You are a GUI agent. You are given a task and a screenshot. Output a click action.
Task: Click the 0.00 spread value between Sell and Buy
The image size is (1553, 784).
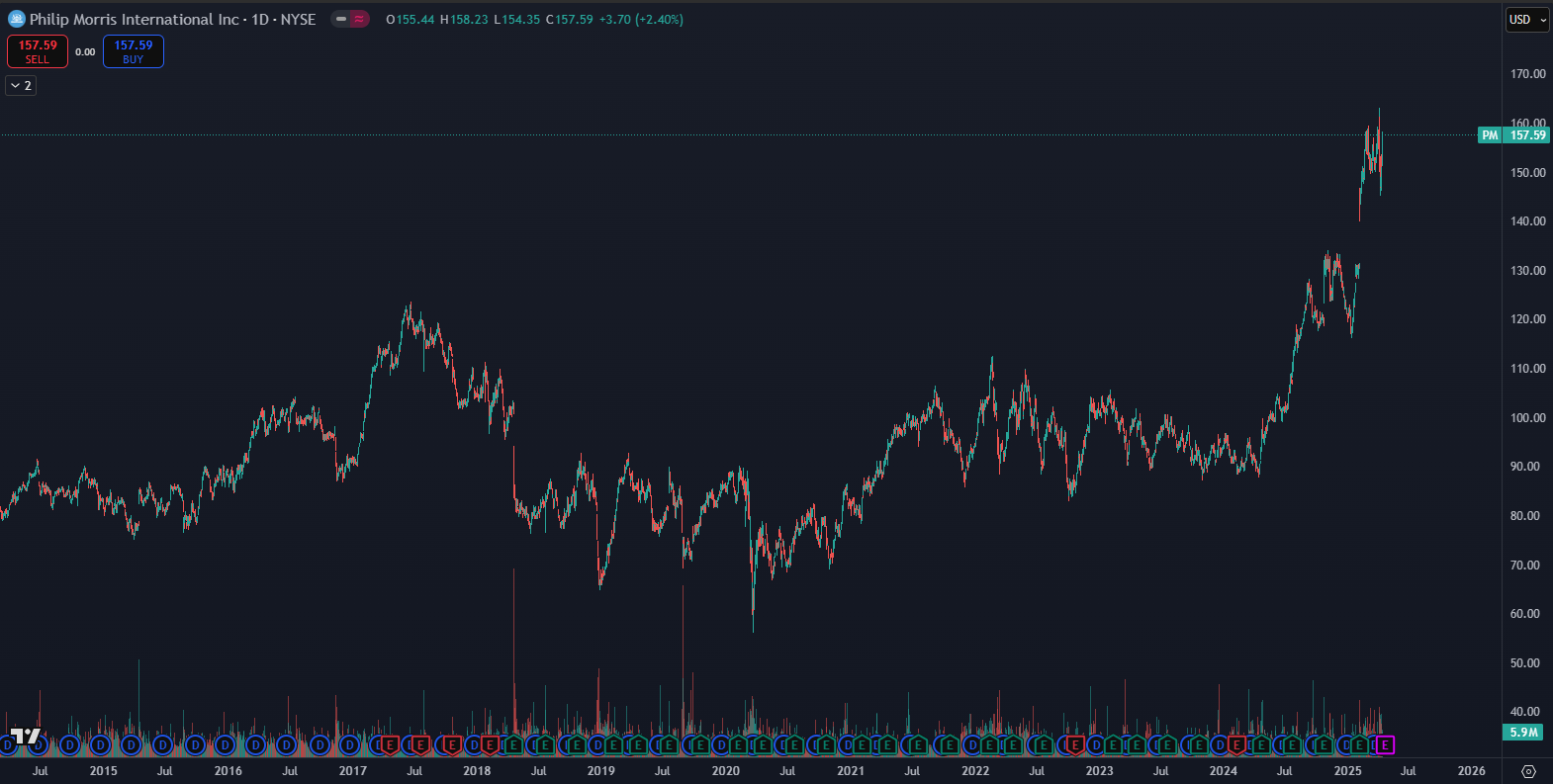(x=85, y=52)
